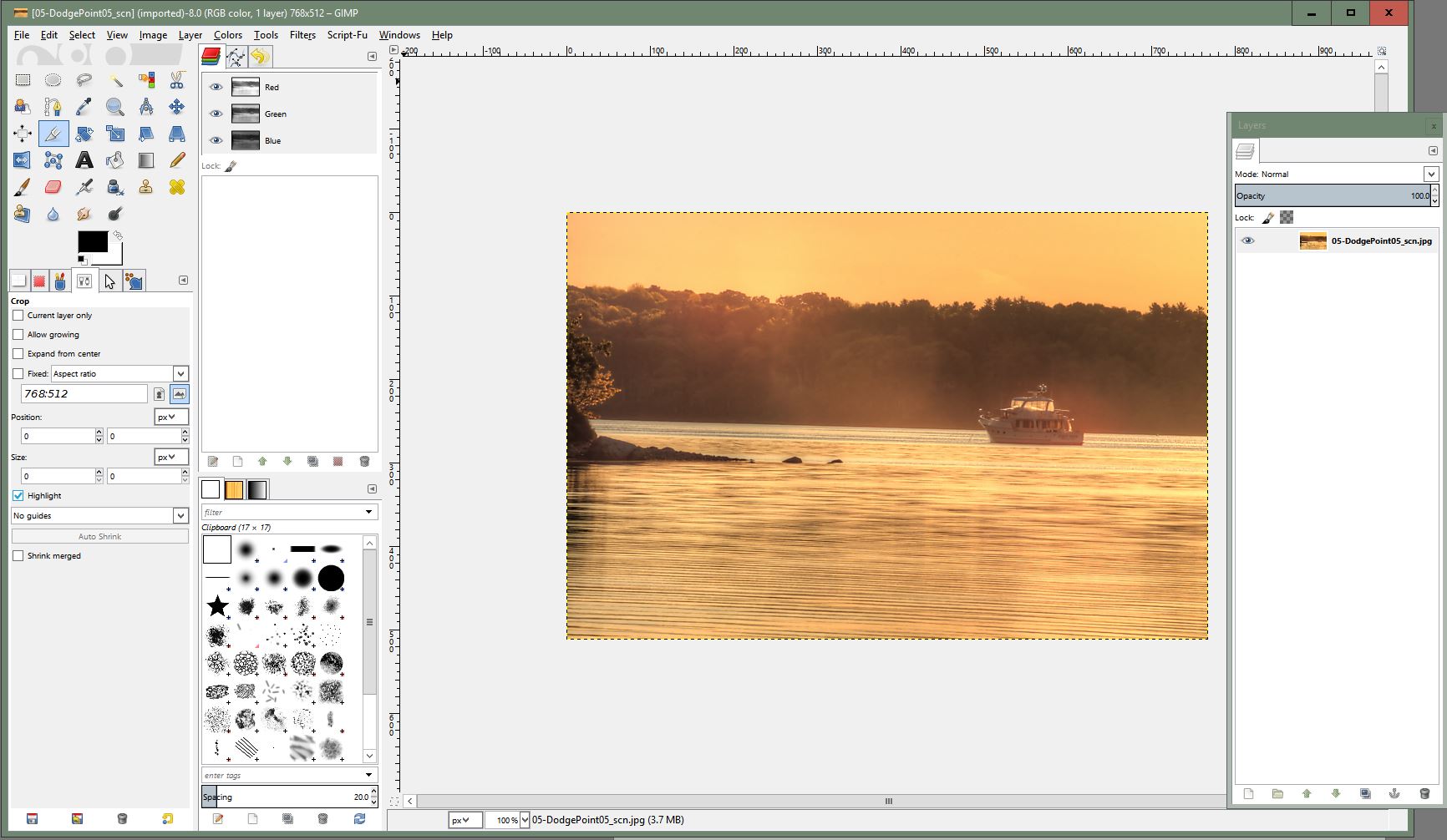The height and width of the screenshot is (840, 1447).
Task: Disable the Highlight checkbox
Action: 18,496
